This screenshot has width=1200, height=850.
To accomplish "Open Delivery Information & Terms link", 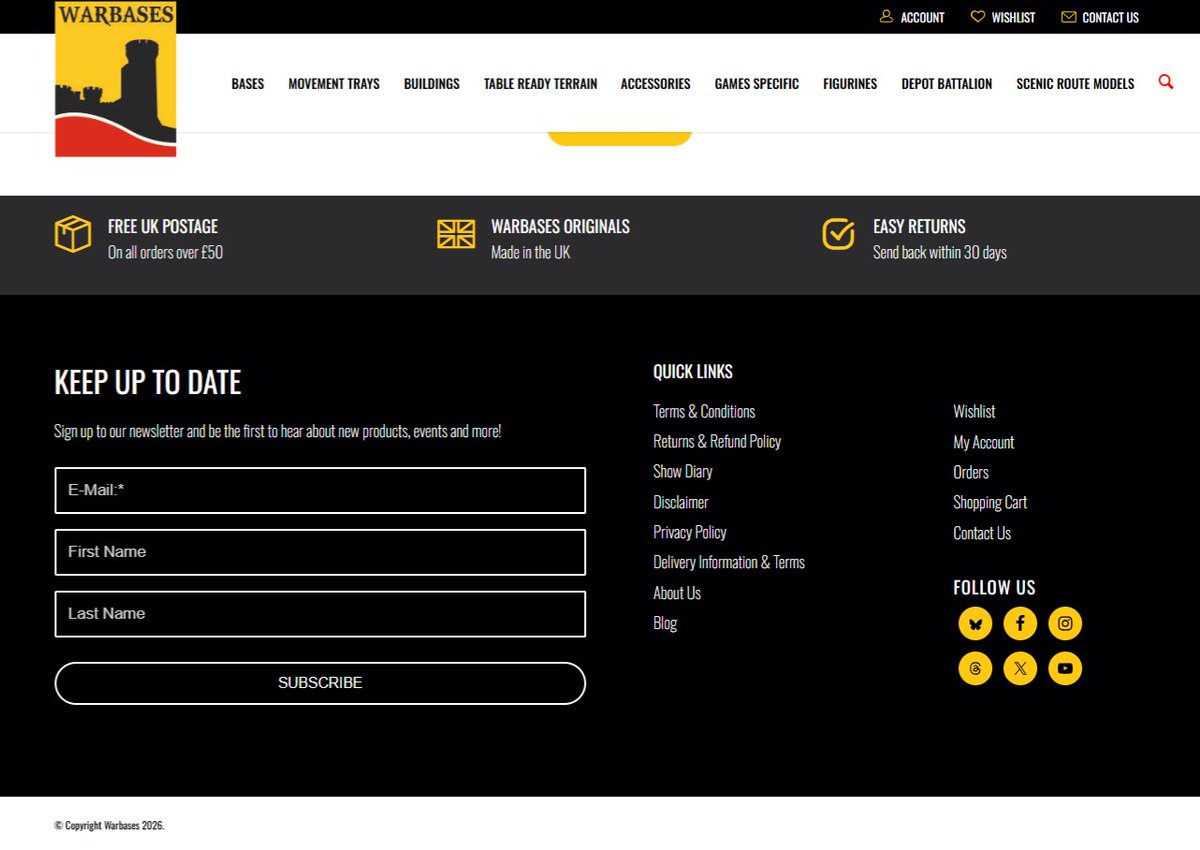I will tap(729, 562).
